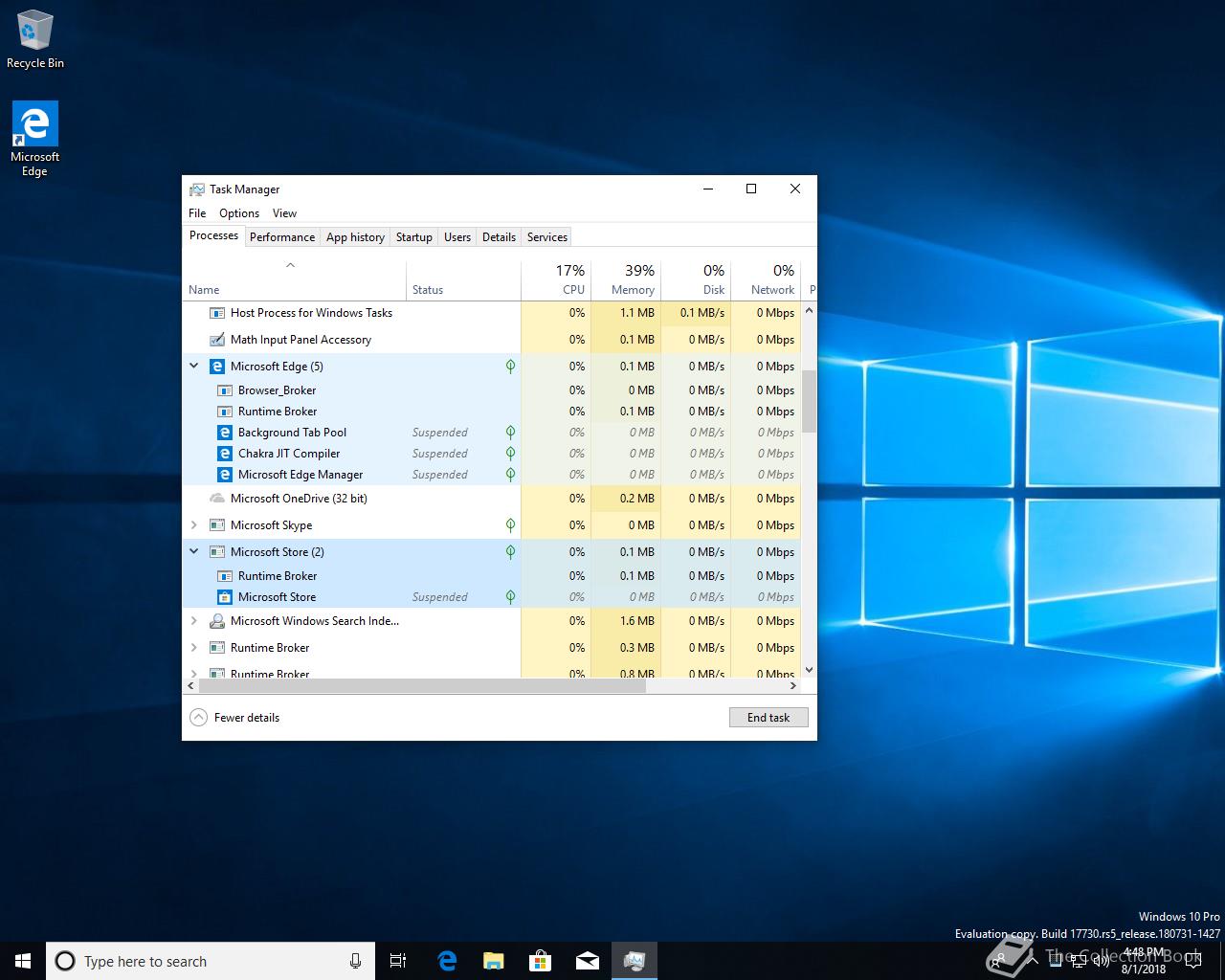Click the 'Type here to search' box

tap(209, 961)
